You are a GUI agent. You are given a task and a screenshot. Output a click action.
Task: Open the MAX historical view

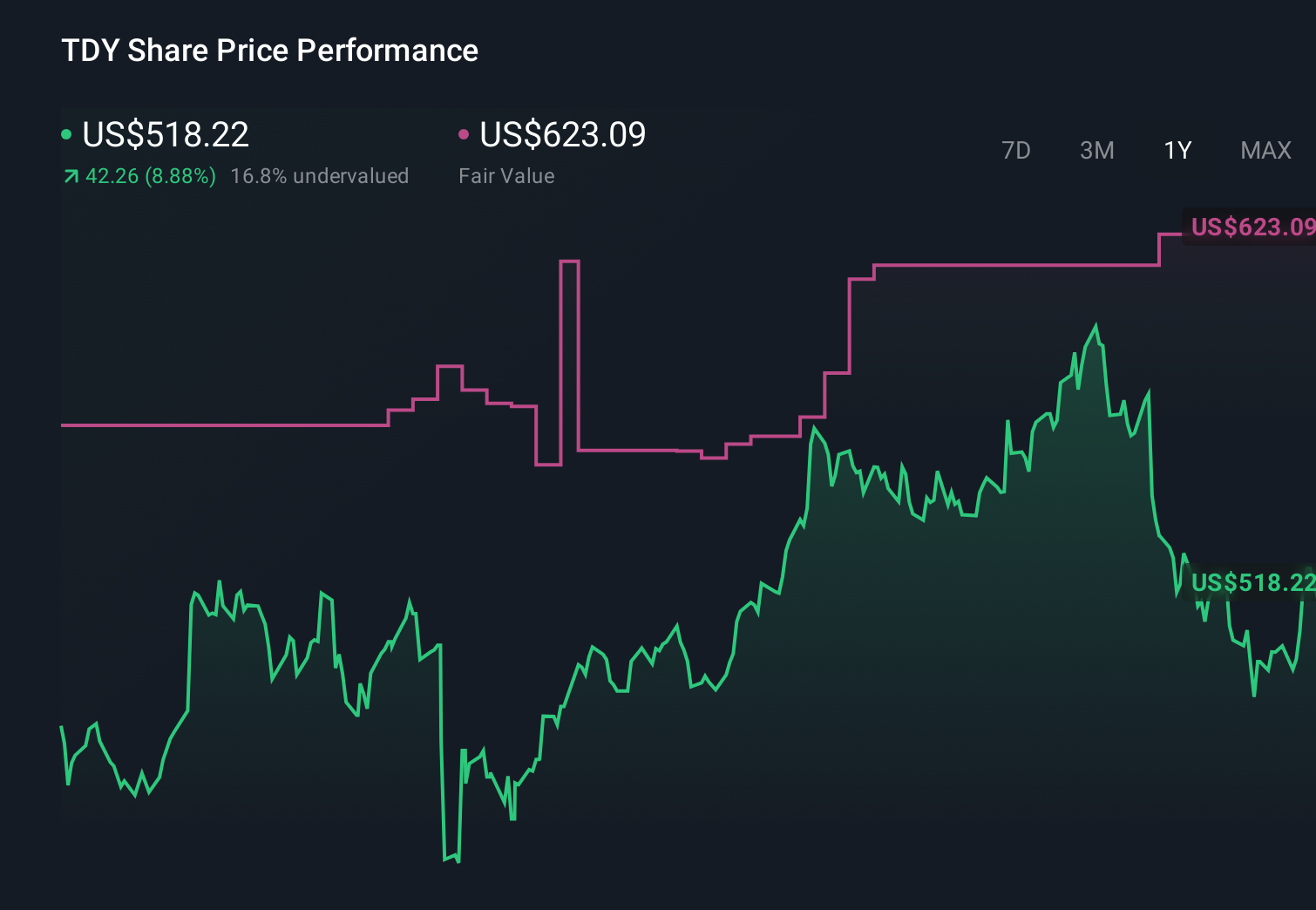click(x=1265, y=150)
